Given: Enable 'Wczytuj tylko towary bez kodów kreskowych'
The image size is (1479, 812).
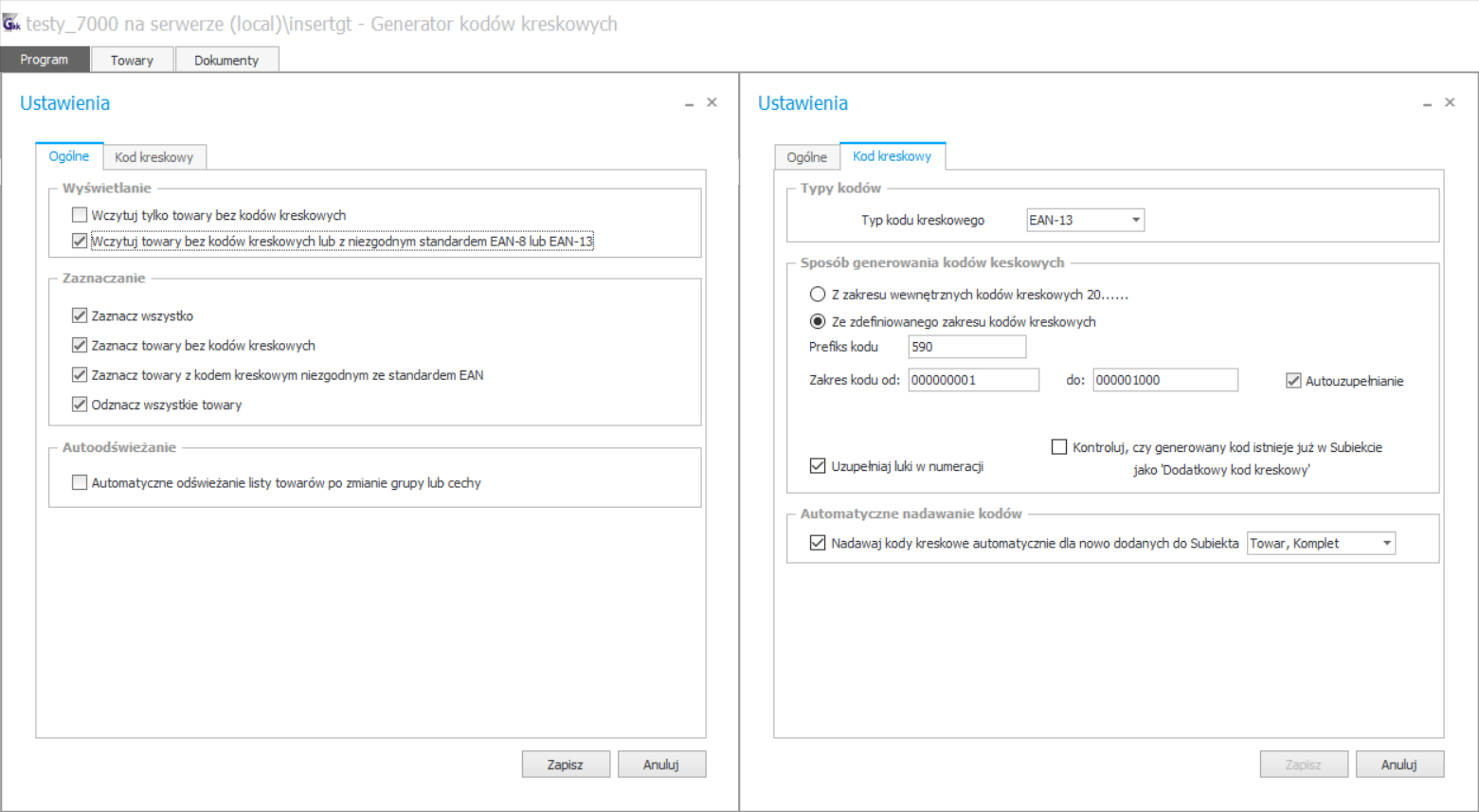Looking at the screenshot, I should pos(80,215).
